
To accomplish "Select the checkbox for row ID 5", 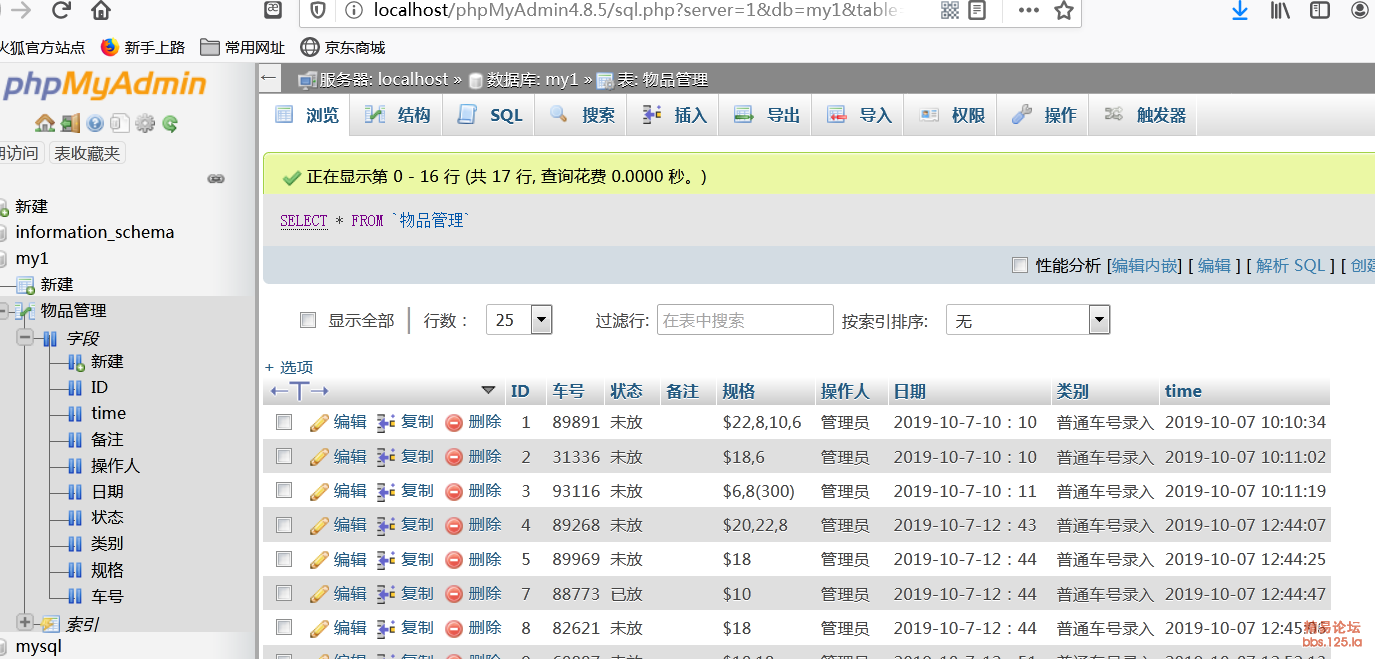I will [284, 559].
